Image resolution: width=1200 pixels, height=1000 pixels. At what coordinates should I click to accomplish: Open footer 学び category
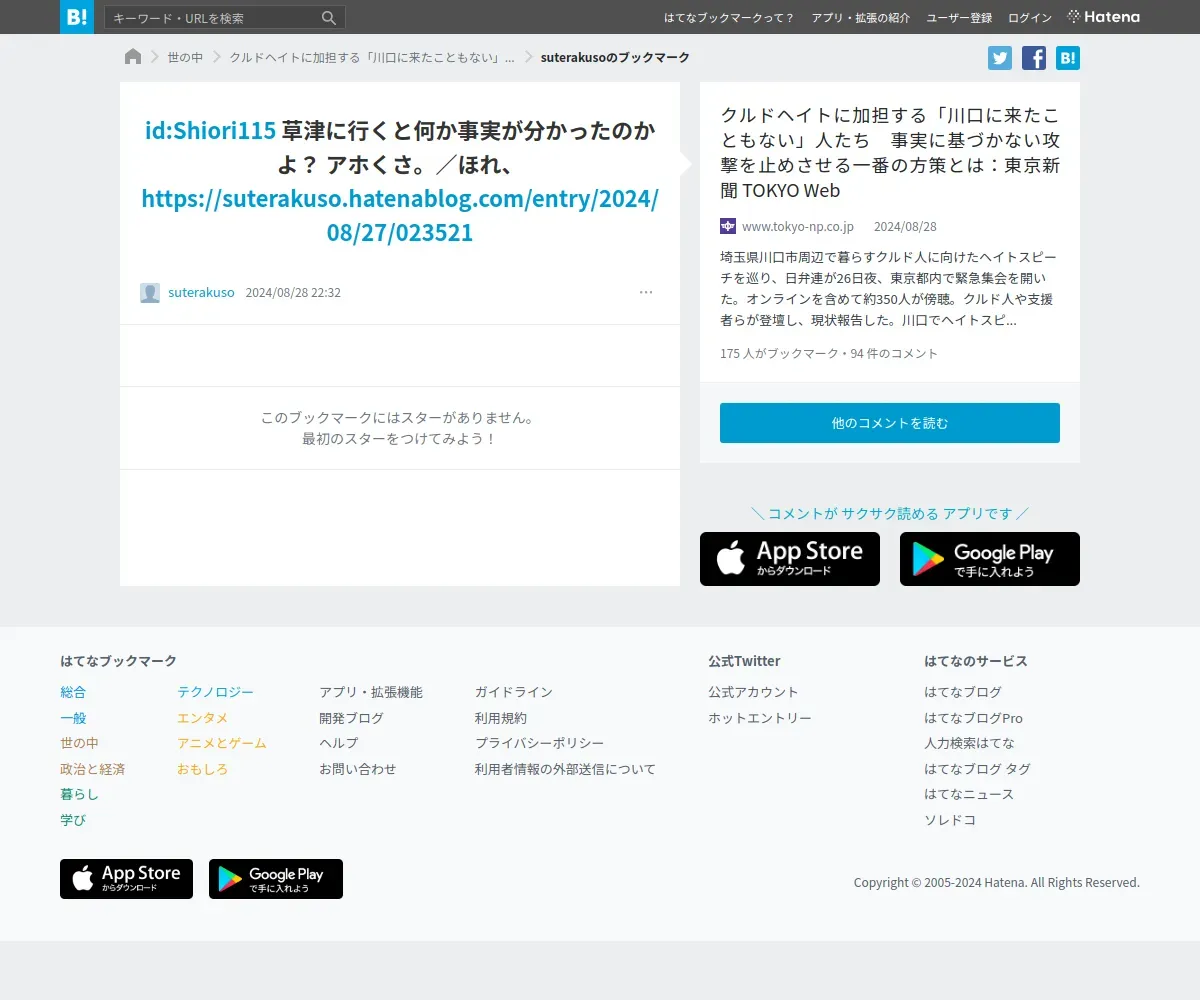pyautogui.click(x=73, y=820)
